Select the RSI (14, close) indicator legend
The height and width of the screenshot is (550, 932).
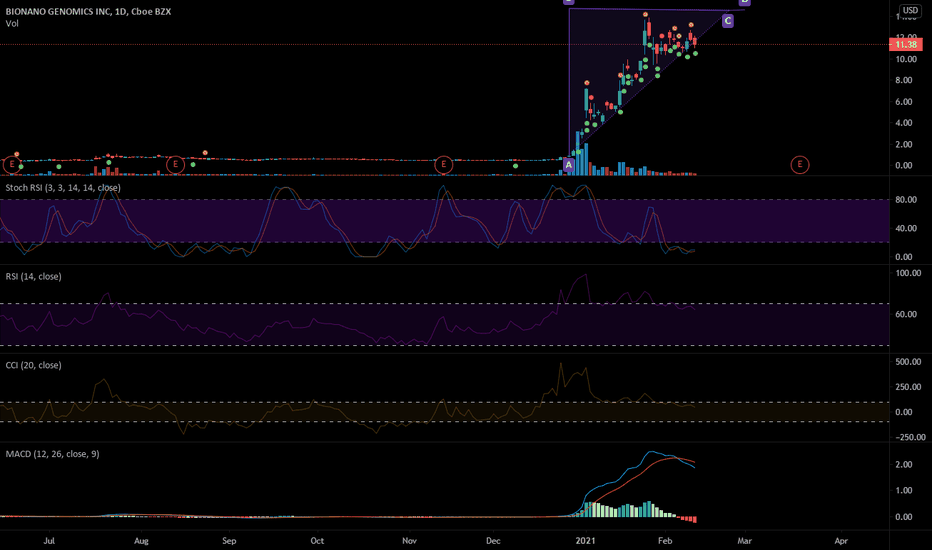tap(33, 276)
